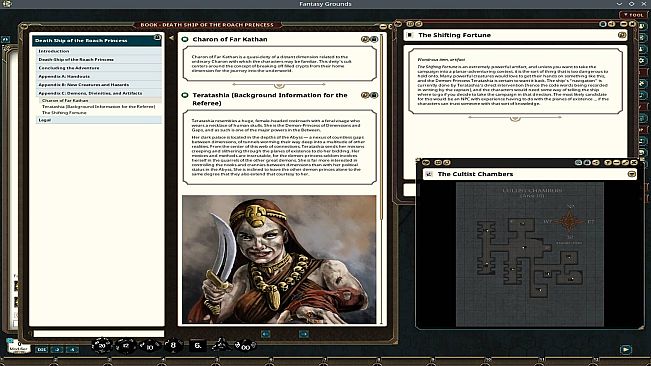Click gear settings icon in right sidebar
The height and width of the screenshot is (366, 651).
tap(642, 60)
